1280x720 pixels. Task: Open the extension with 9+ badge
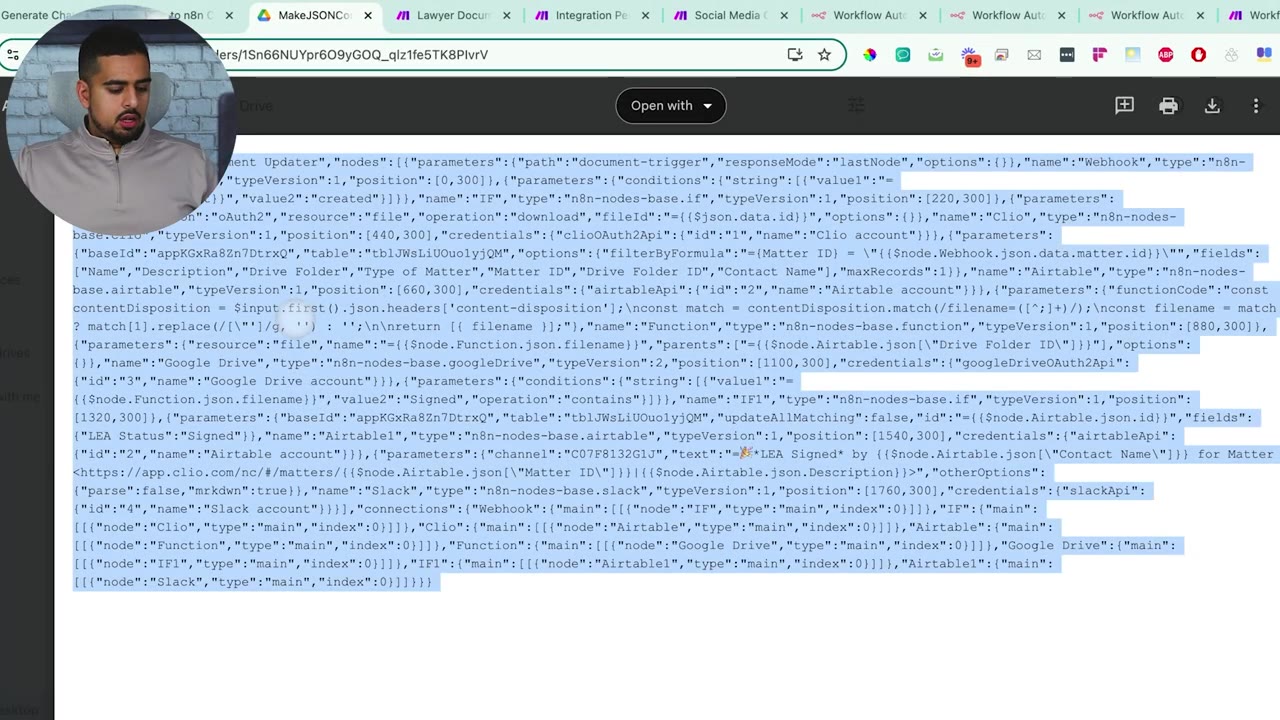point(970,56)
